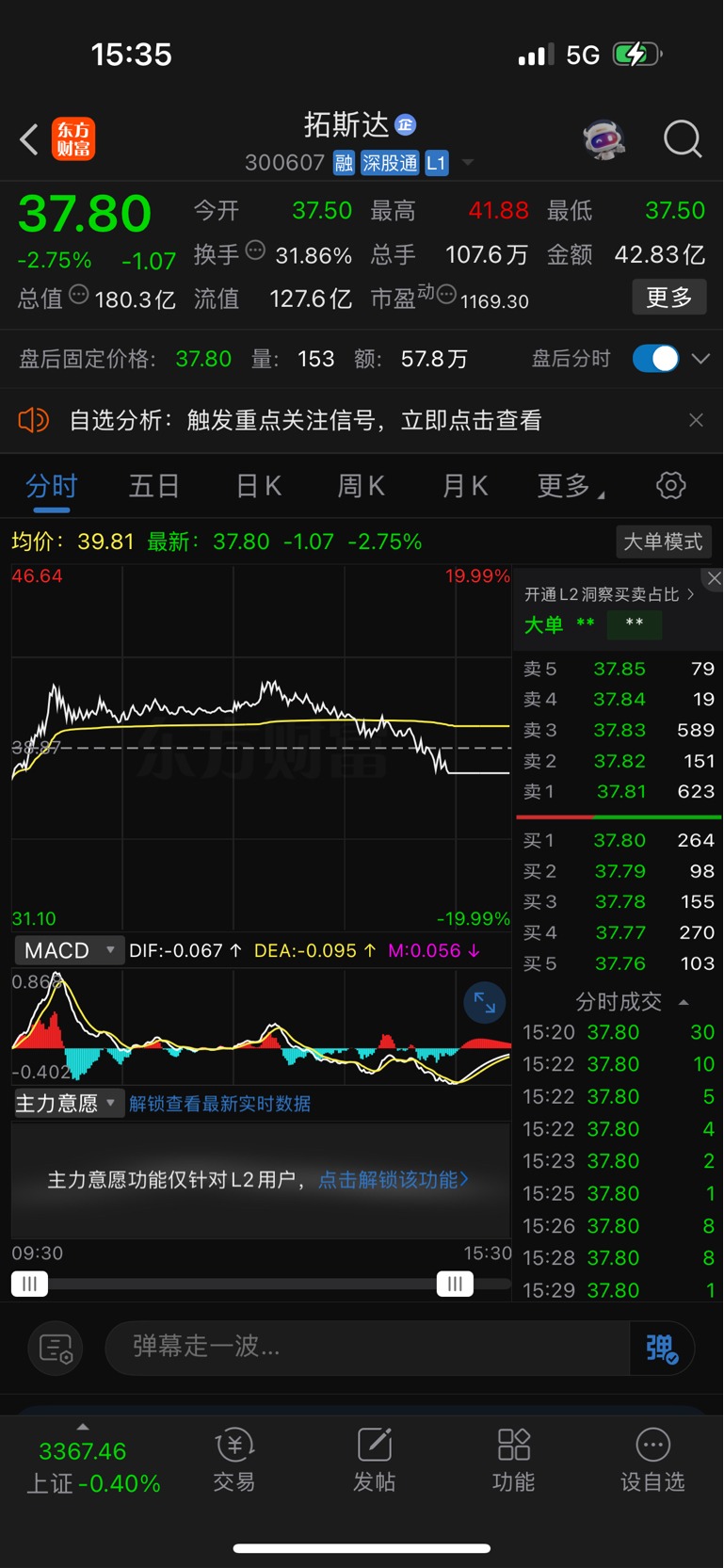Tap 解锁查看最新实时数据 link
The width and height of the screenshot is (724, 1568).
[219, 1104]
